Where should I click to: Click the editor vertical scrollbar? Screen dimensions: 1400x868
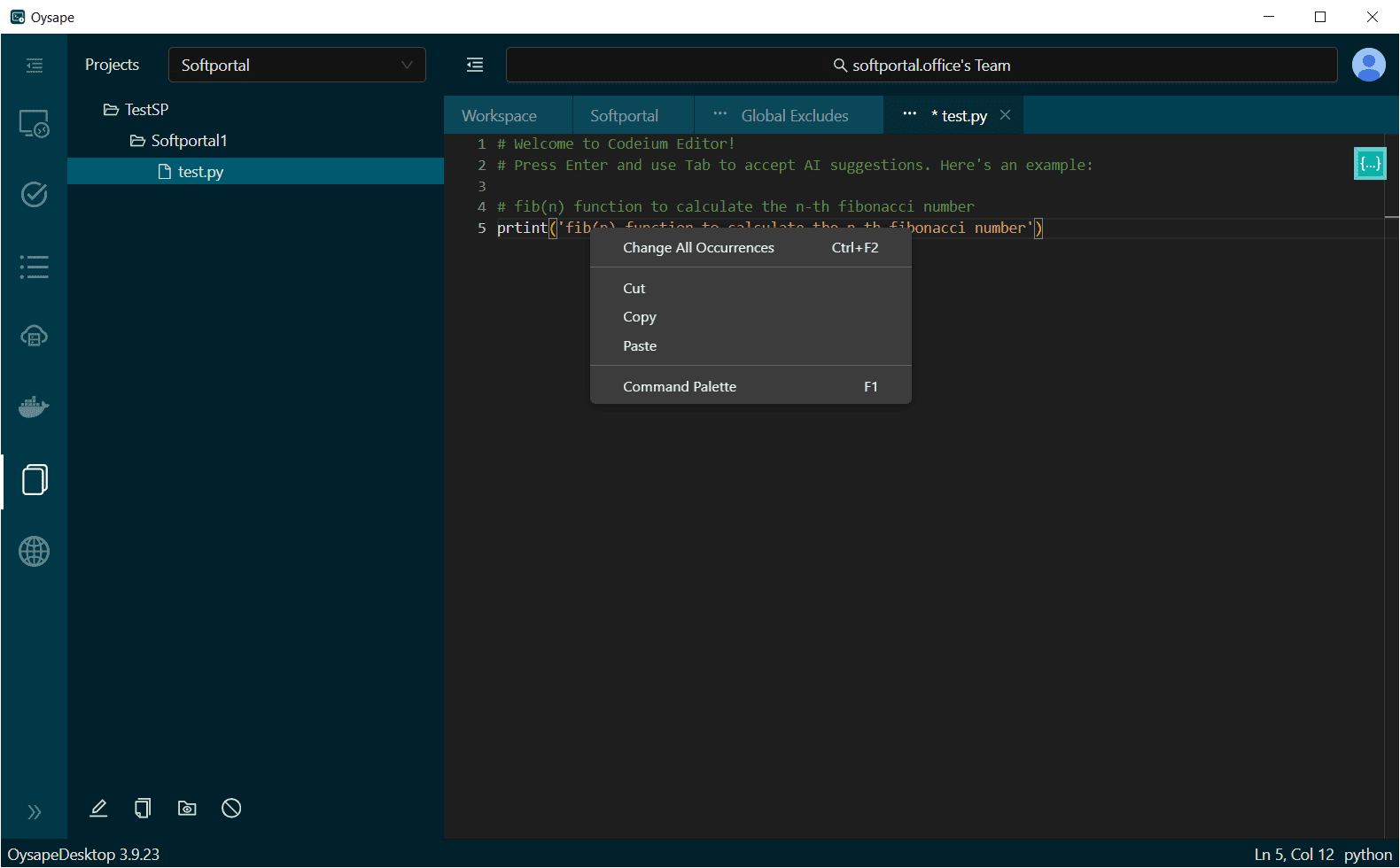[x=1391, y=485]
